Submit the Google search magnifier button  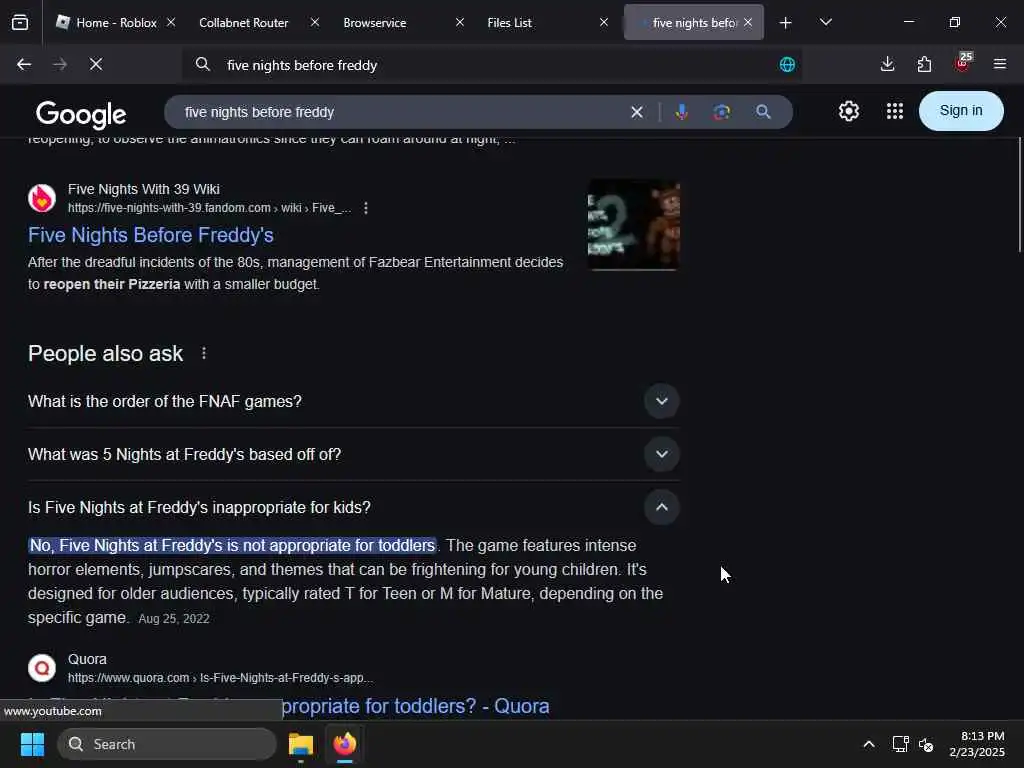tap(763, 112)
